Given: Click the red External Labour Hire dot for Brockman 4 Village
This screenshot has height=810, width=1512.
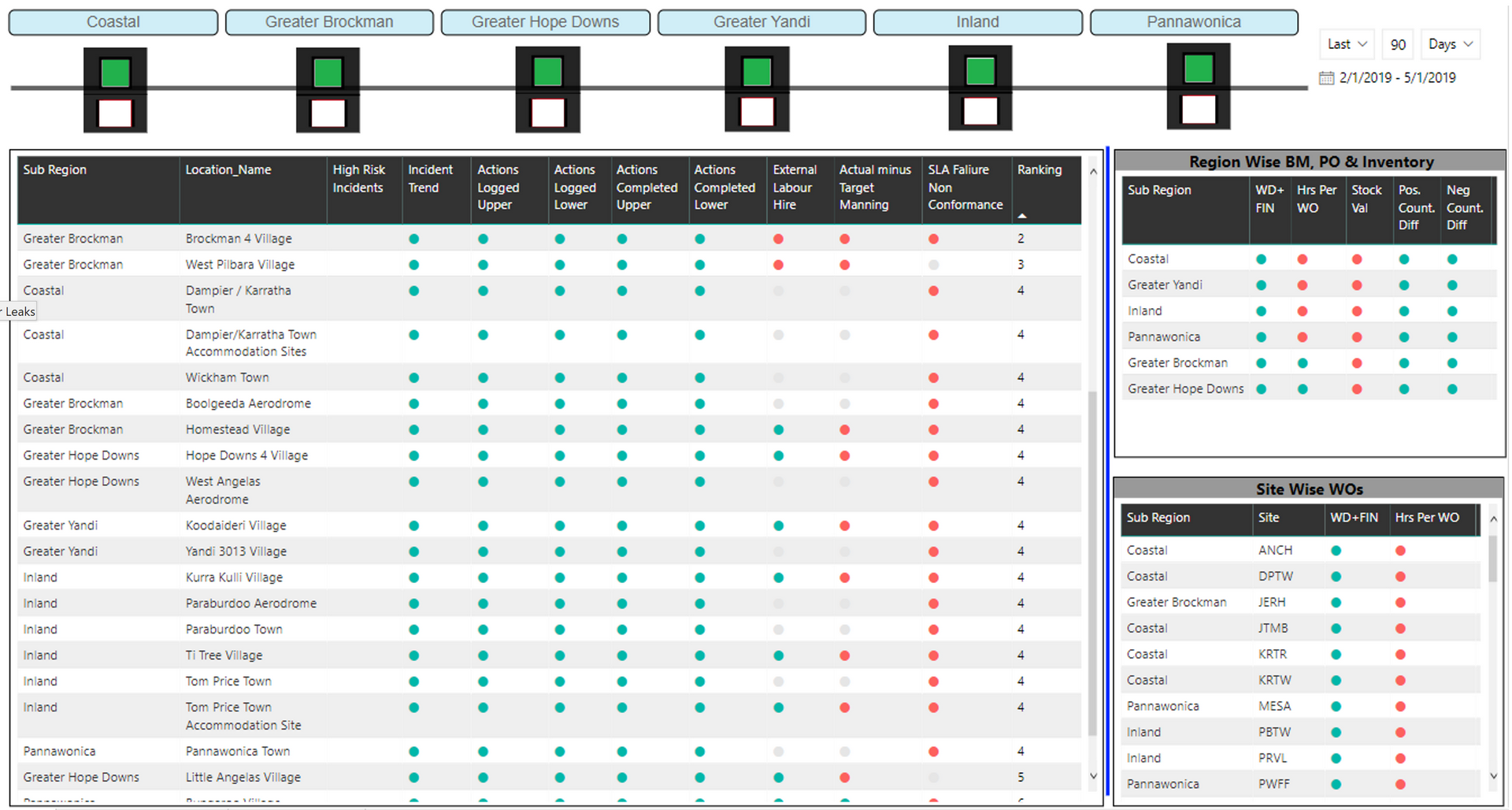Looking at the screenshot, I should (778, 239).
